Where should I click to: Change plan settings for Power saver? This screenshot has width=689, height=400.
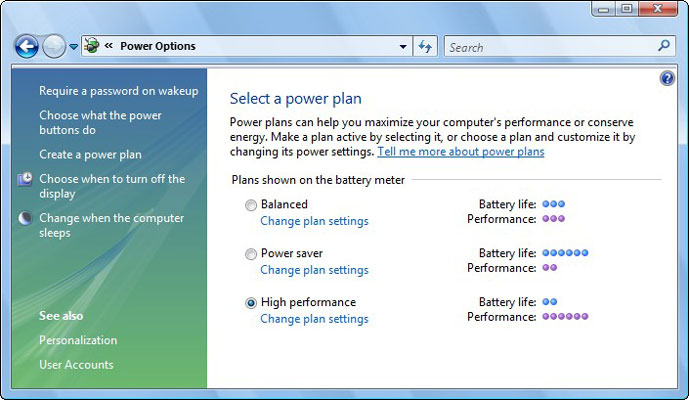click(314, 270)
